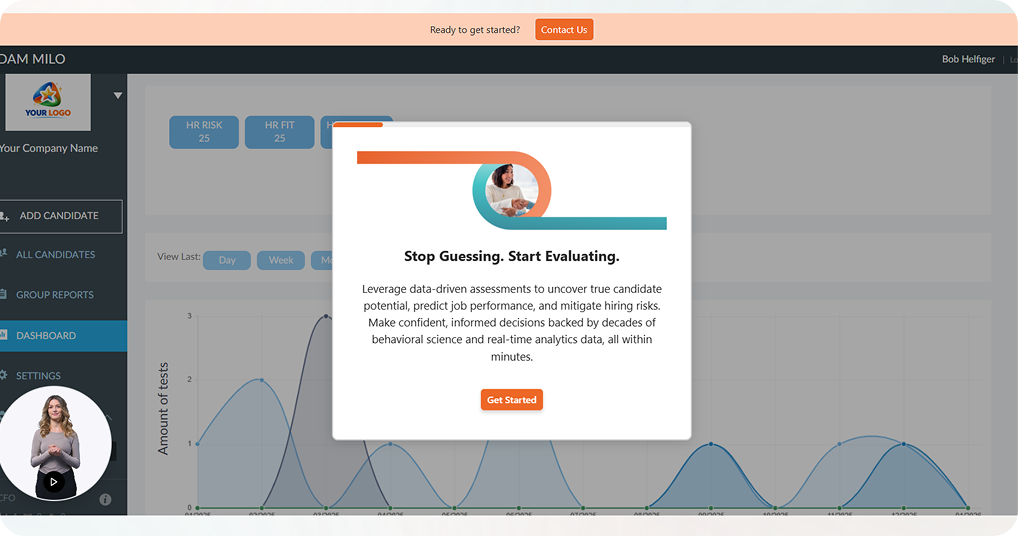Select the HR RISK 25 tile
1018x536 pixels.
coord(204,132)
